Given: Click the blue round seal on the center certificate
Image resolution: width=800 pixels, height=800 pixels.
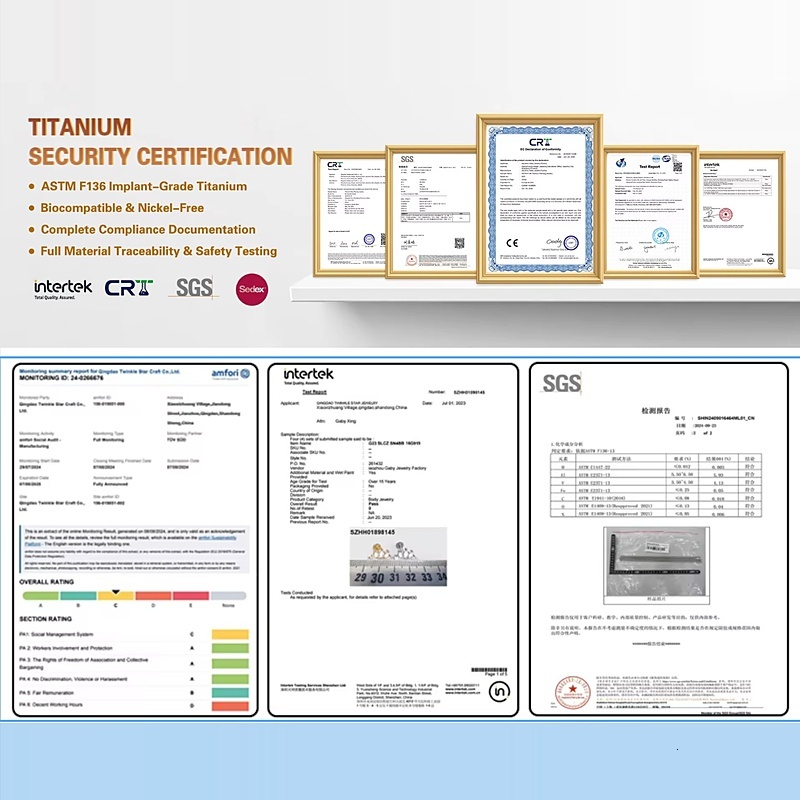Looking at the screenshot, I should [571, 242].
